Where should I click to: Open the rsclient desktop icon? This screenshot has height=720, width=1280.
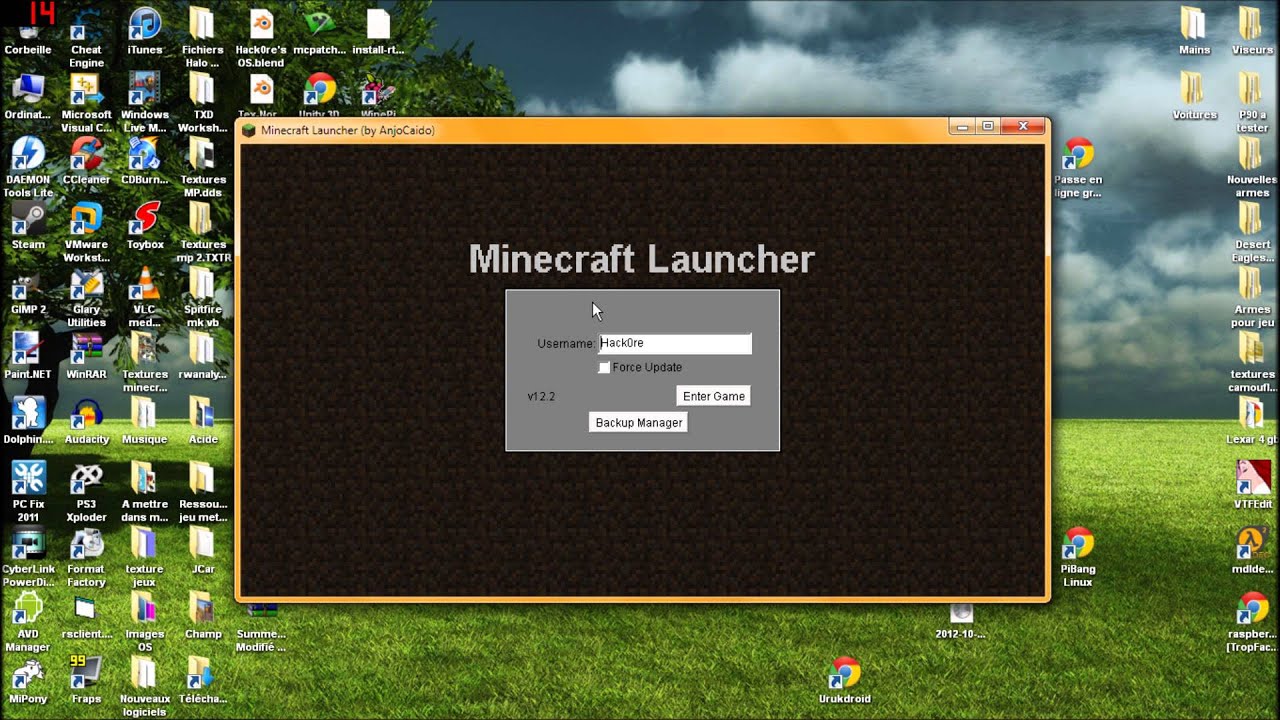point(86,615)
